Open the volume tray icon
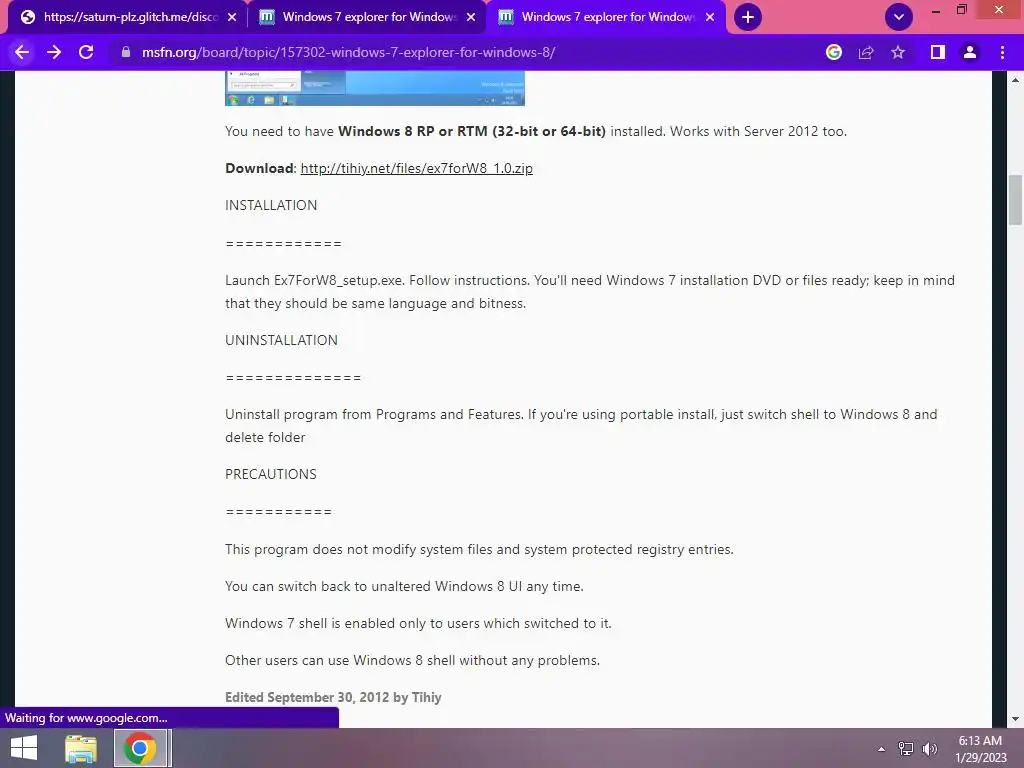Viewport: 1024px width, 768px height. tap(930, 749)
